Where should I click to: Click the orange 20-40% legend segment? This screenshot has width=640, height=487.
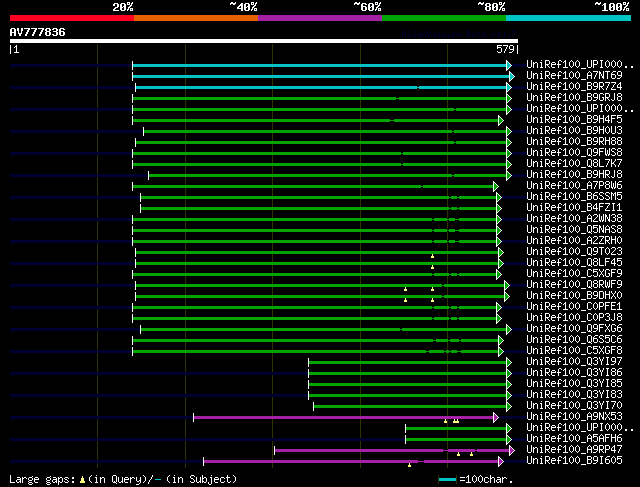click(196, 18)
